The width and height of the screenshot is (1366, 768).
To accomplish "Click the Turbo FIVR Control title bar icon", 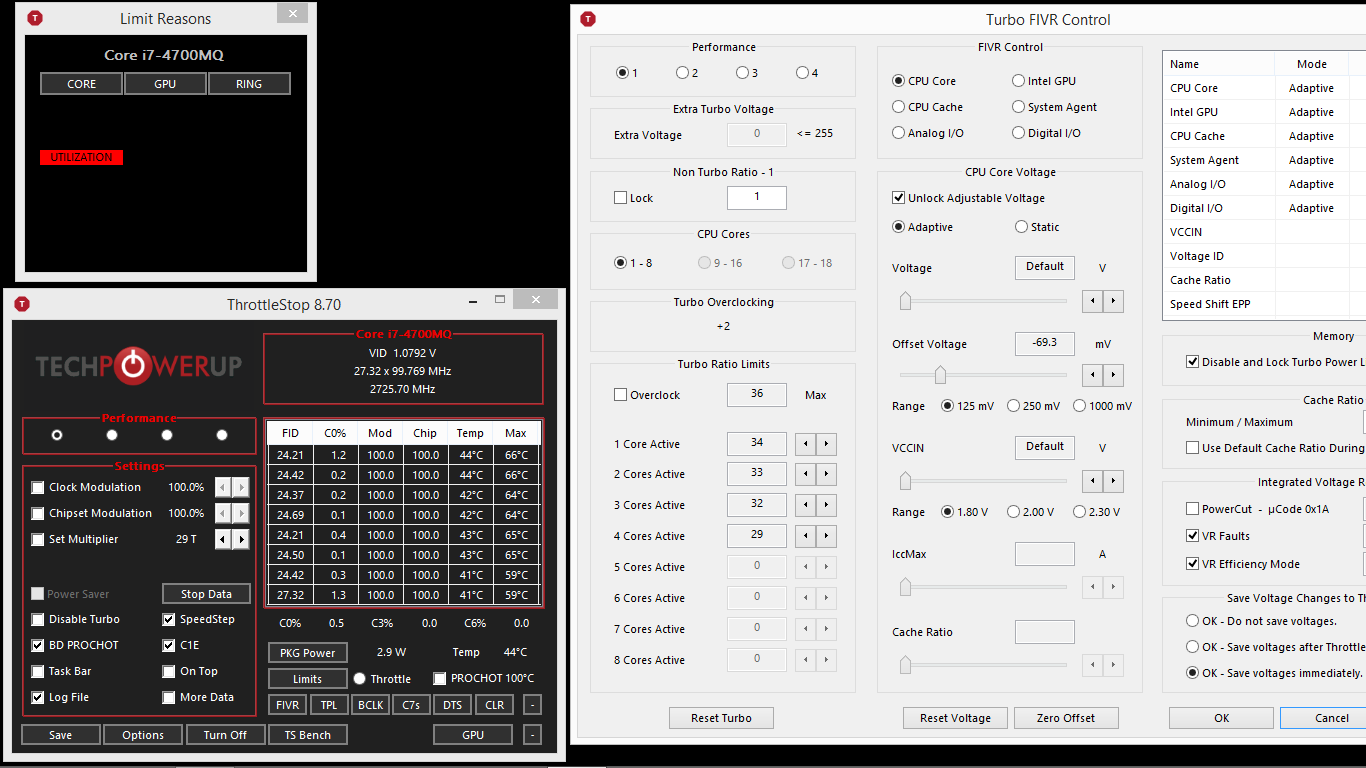I will point(588,19).
